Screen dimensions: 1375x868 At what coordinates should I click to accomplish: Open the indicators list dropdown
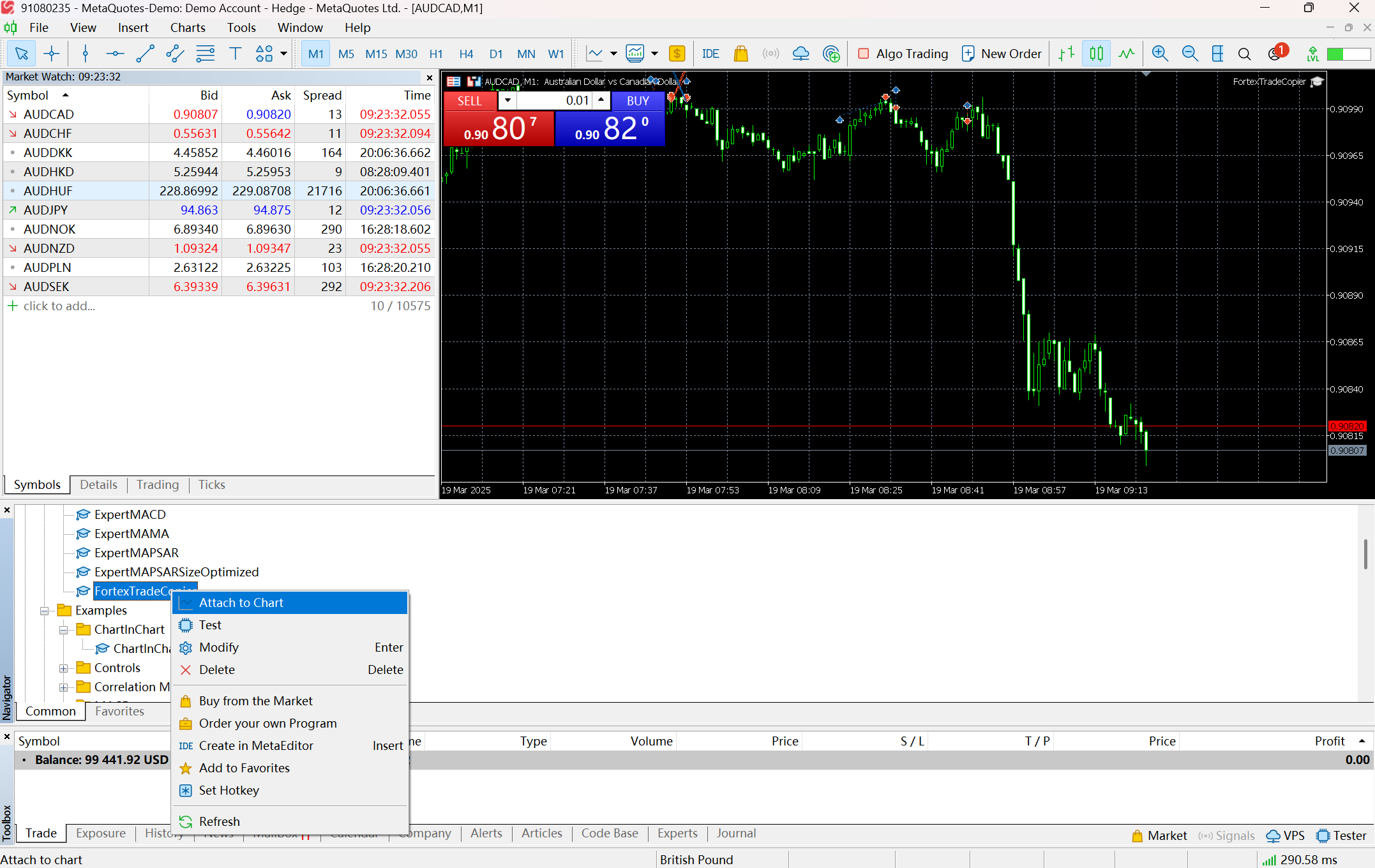tap(654, 54)
